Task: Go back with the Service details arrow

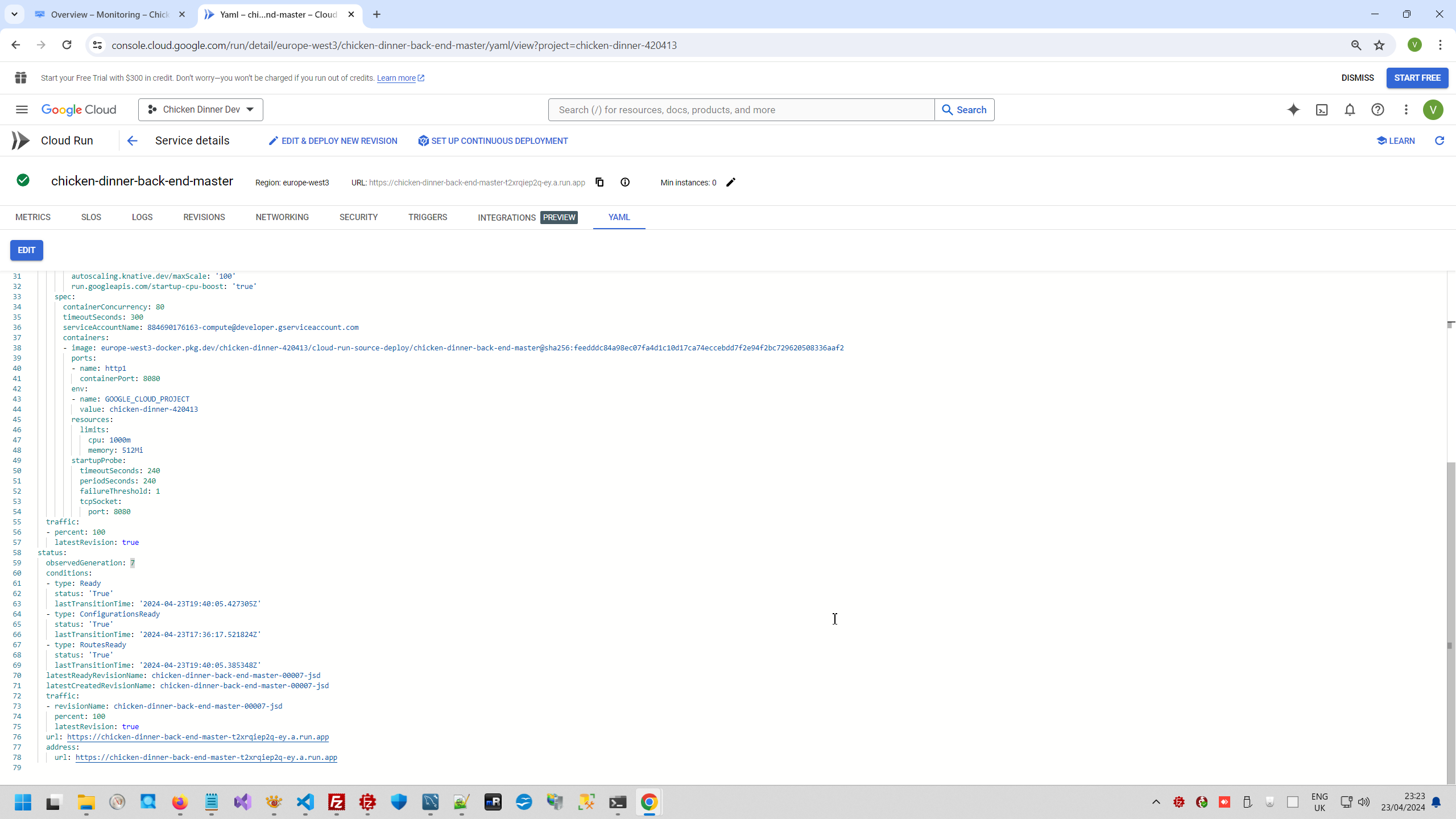Action: point(132,140)
